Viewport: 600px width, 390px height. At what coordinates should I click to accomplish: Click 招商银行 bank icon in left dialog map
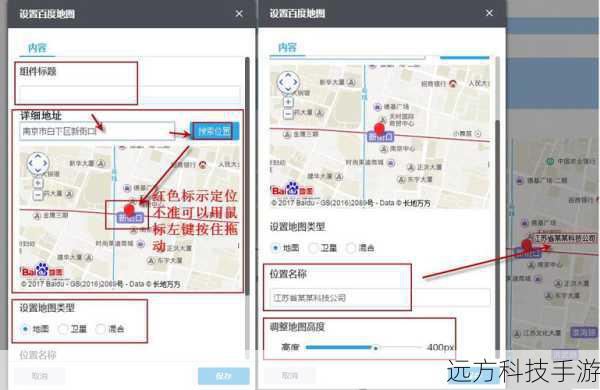[x=202, y=165]
